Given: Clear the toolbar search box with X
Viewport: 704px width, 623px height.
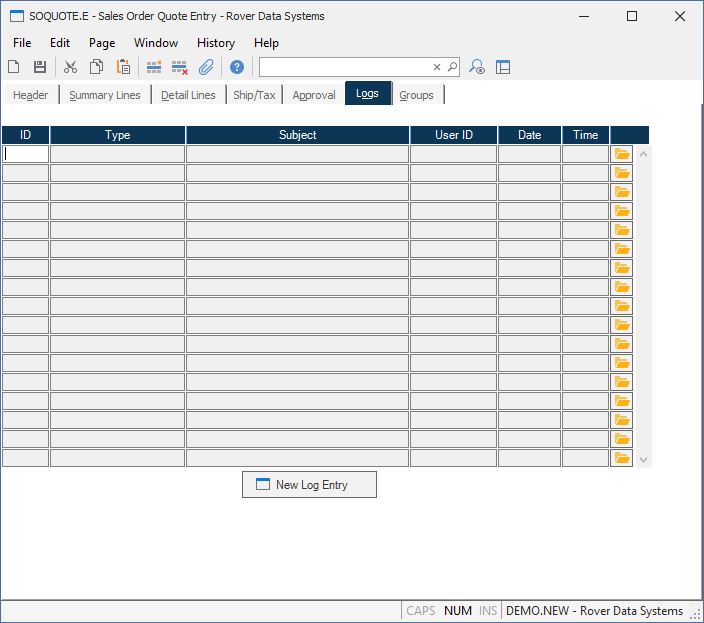Looking at the screenshot, I should pos(436,67).
